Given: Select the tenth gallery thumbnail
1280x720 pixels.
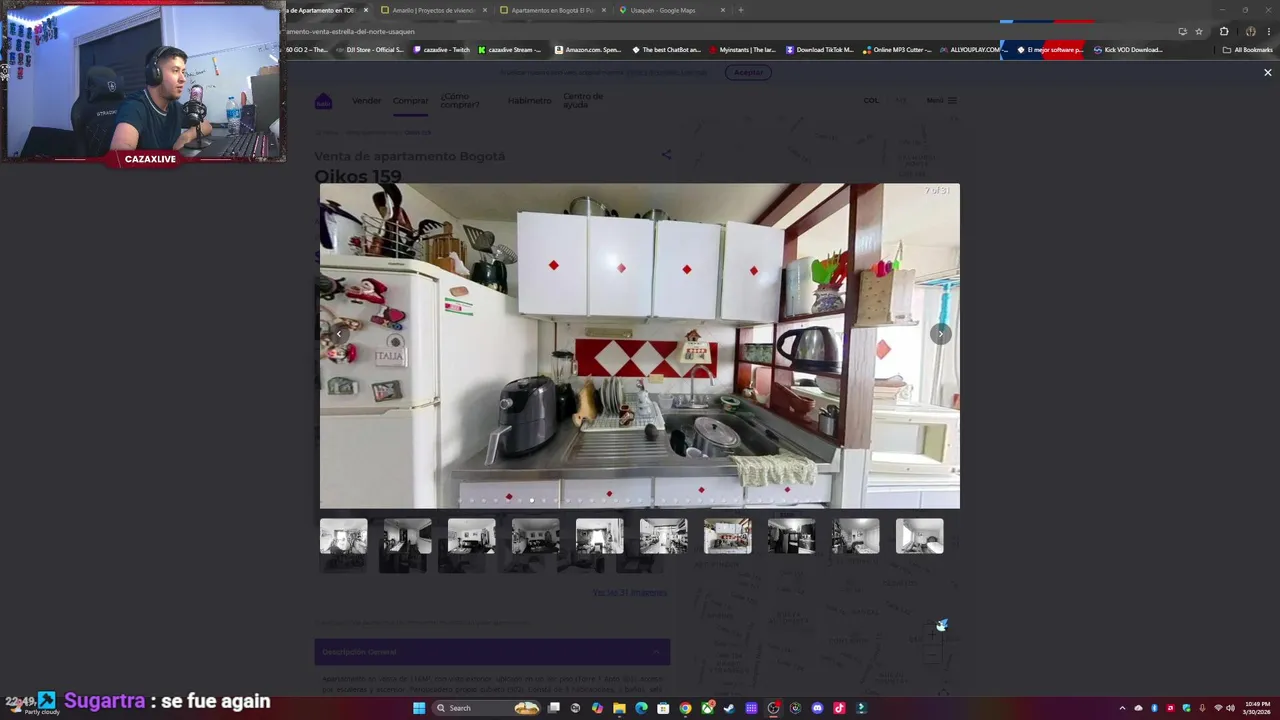Looking at the screenshot, I should (x=919, y=536).
